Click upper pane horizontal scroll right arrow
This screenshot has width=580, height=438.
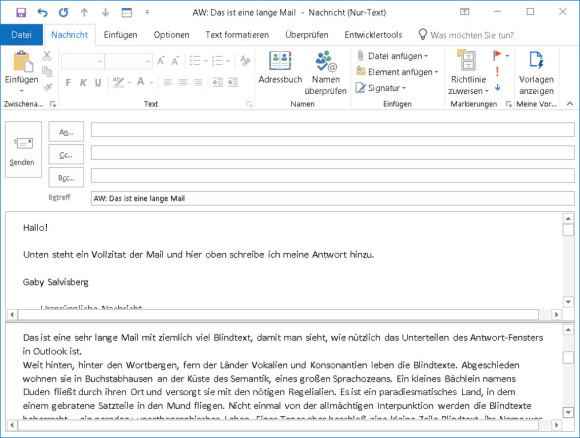[x=556, y=315]
